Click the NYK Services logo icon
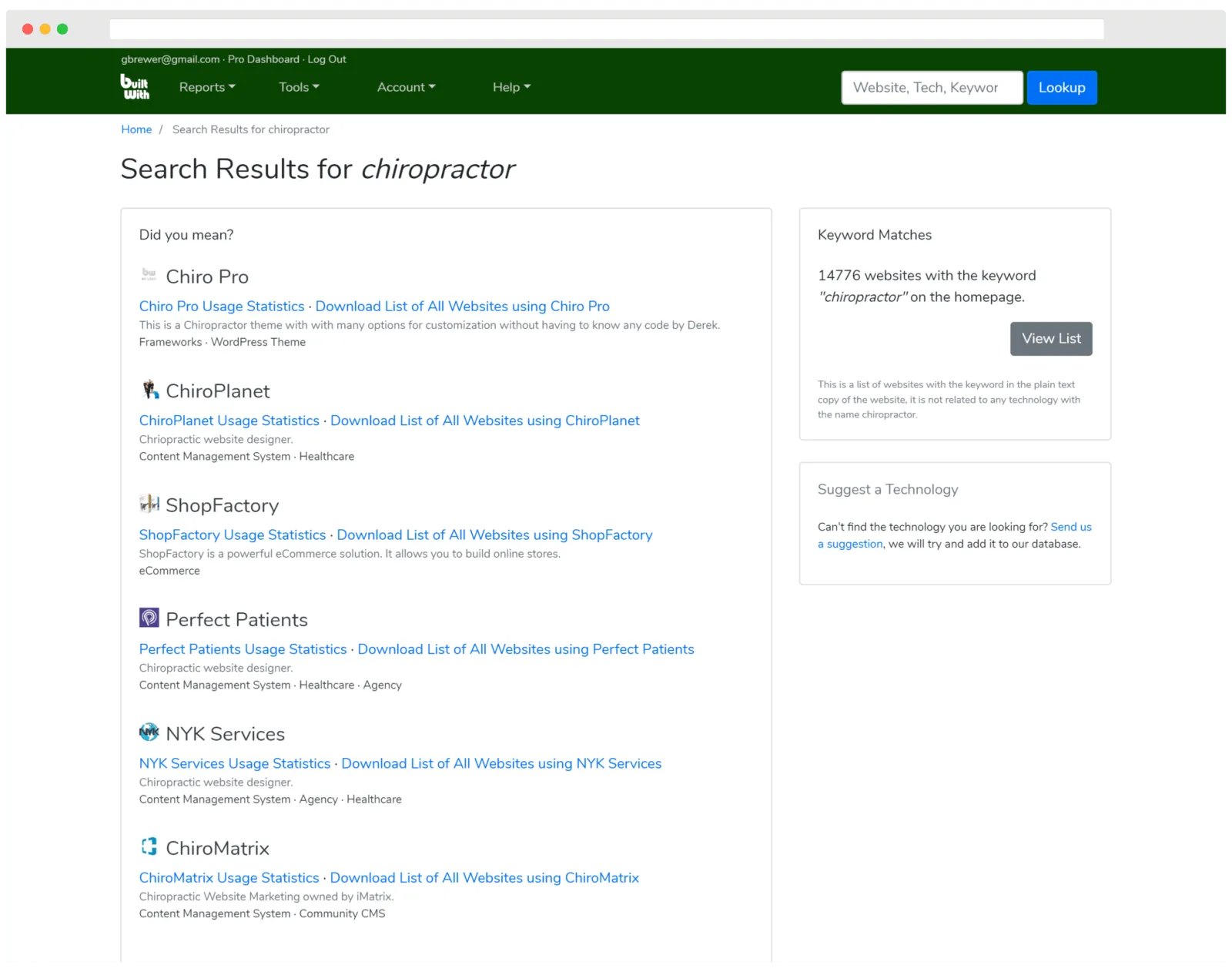The width and height of the screenshot is (1232, 972). (x=149, y=732)
